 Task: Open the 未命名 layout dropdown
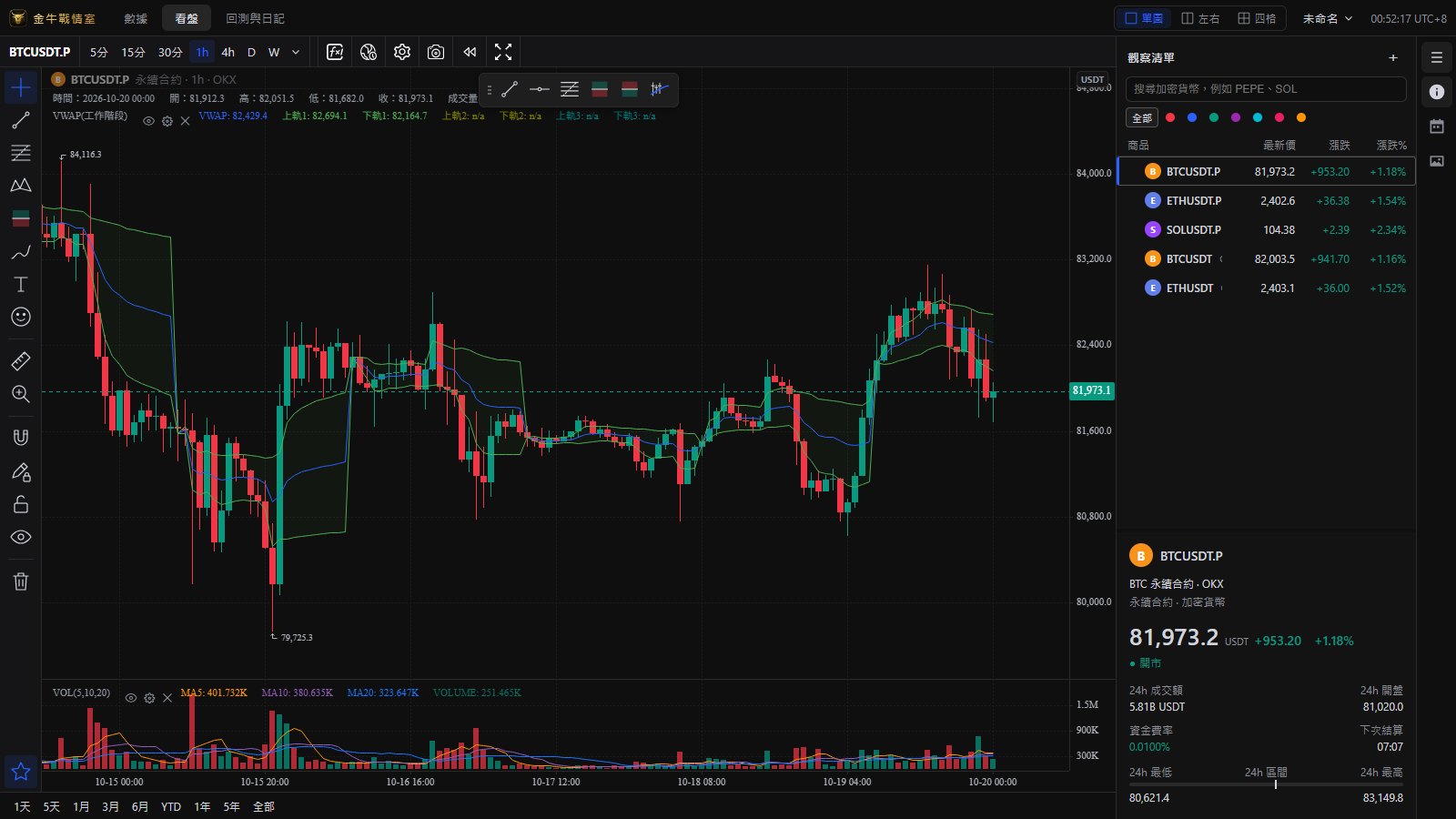click(1327, 18)
